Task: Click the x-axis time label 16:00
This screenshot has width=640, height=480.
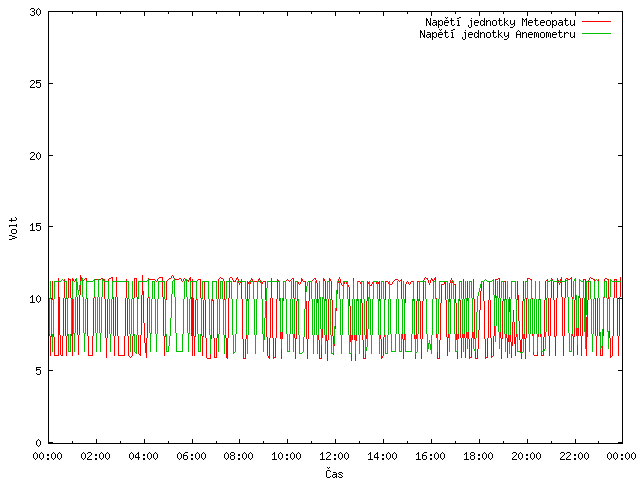Action: pos(430,456)
